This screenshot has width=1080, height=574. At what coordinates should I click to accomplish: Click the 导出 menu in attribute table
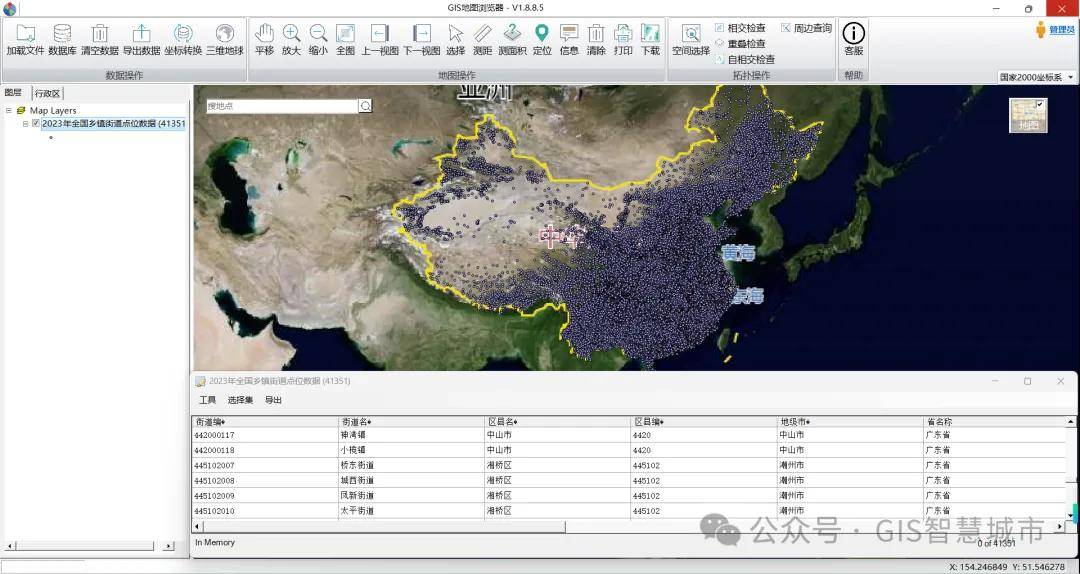pos(273,400)
